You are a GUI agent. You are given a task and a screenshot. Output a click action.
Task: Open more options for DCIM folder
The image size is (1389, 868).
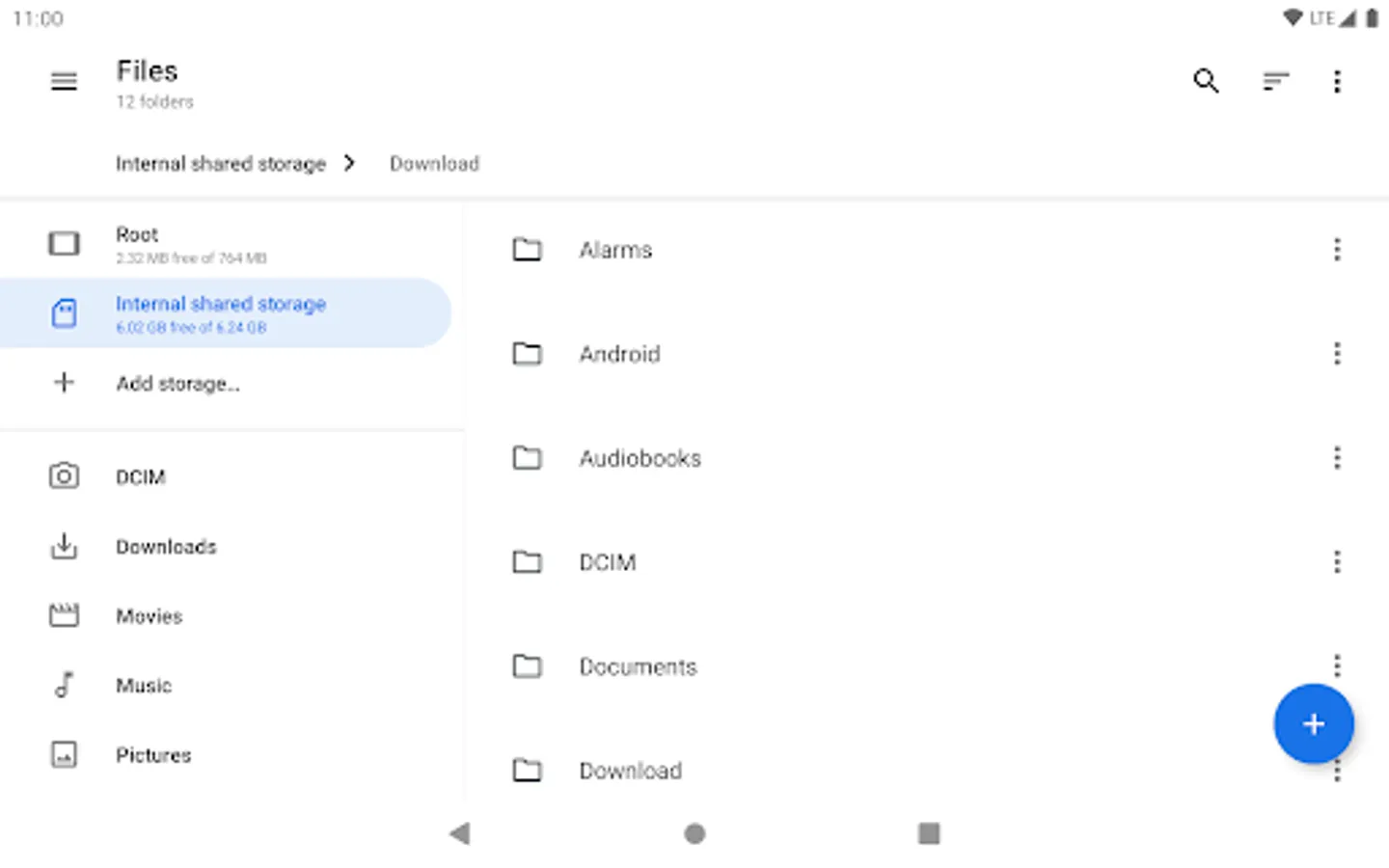[1337, 562]
